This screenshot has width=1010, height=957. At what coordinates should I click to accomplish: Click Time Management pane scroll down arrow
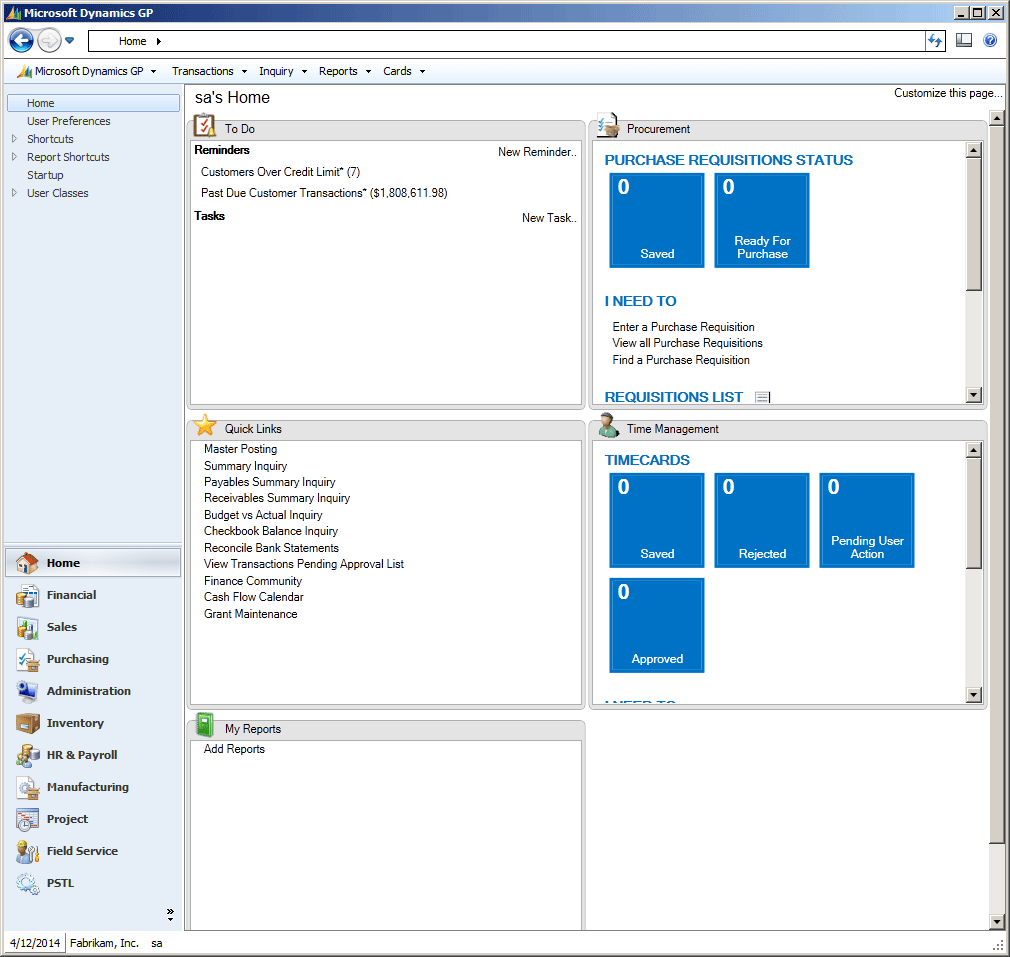tap(973, 694)
